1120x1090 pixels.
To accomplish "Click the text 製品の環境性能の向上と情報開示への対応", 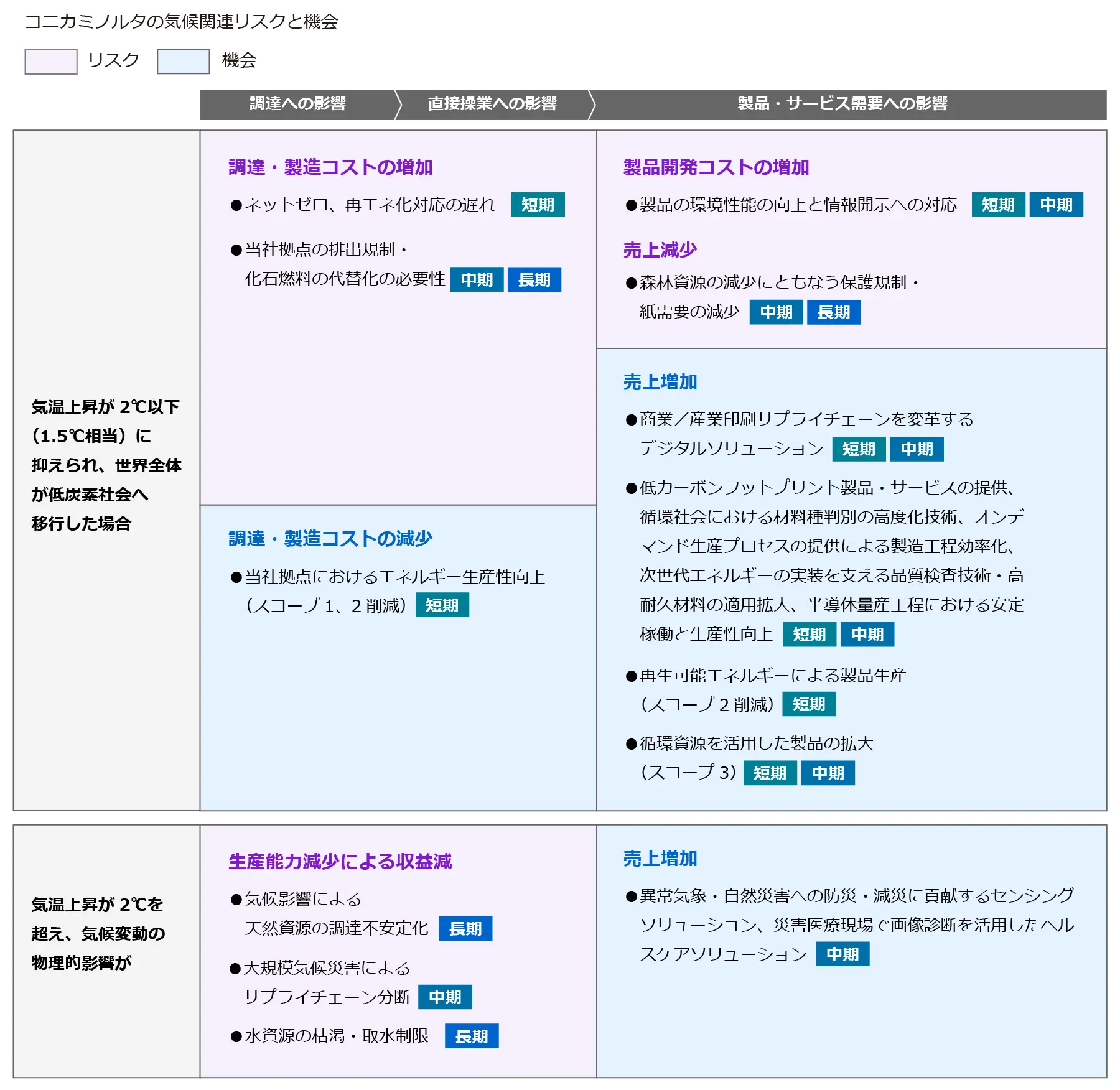I will click(x=798, y=205).
